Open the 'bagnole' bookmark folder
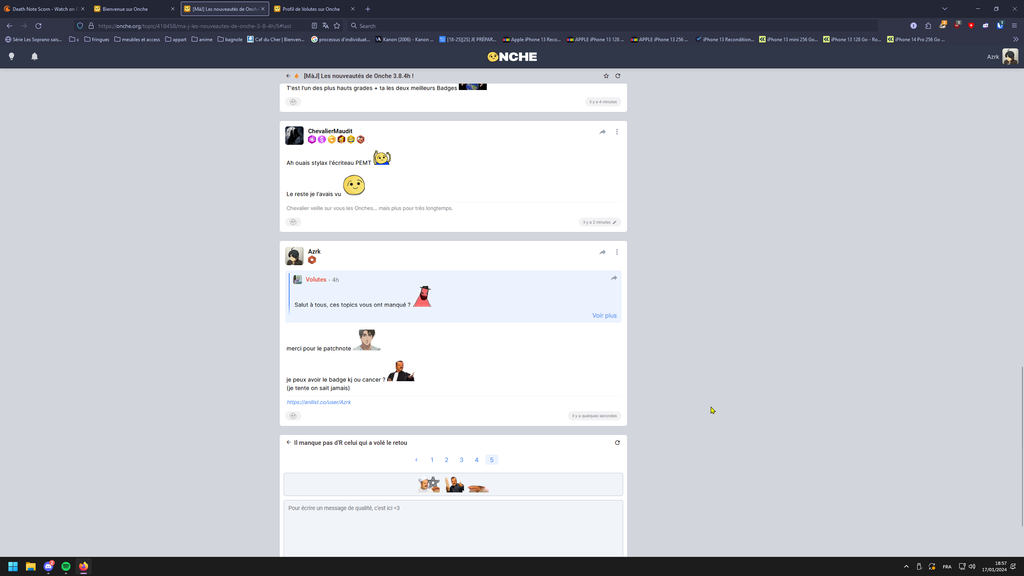This screenshot has width=1024, height=576. tap(230, 39)
